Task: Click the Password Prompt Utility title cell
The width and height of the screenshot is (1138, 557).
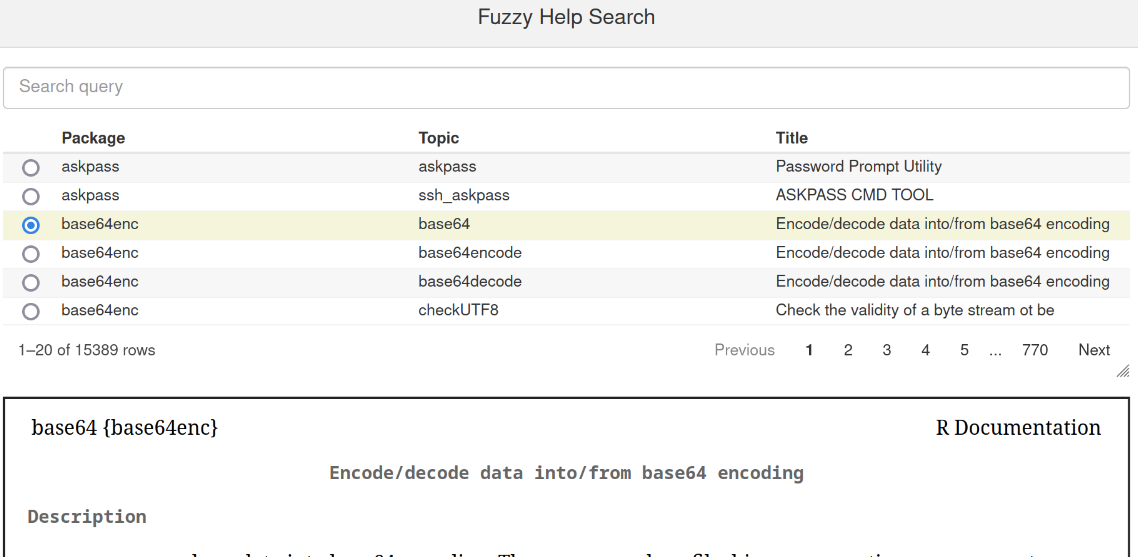Action: 858,167
